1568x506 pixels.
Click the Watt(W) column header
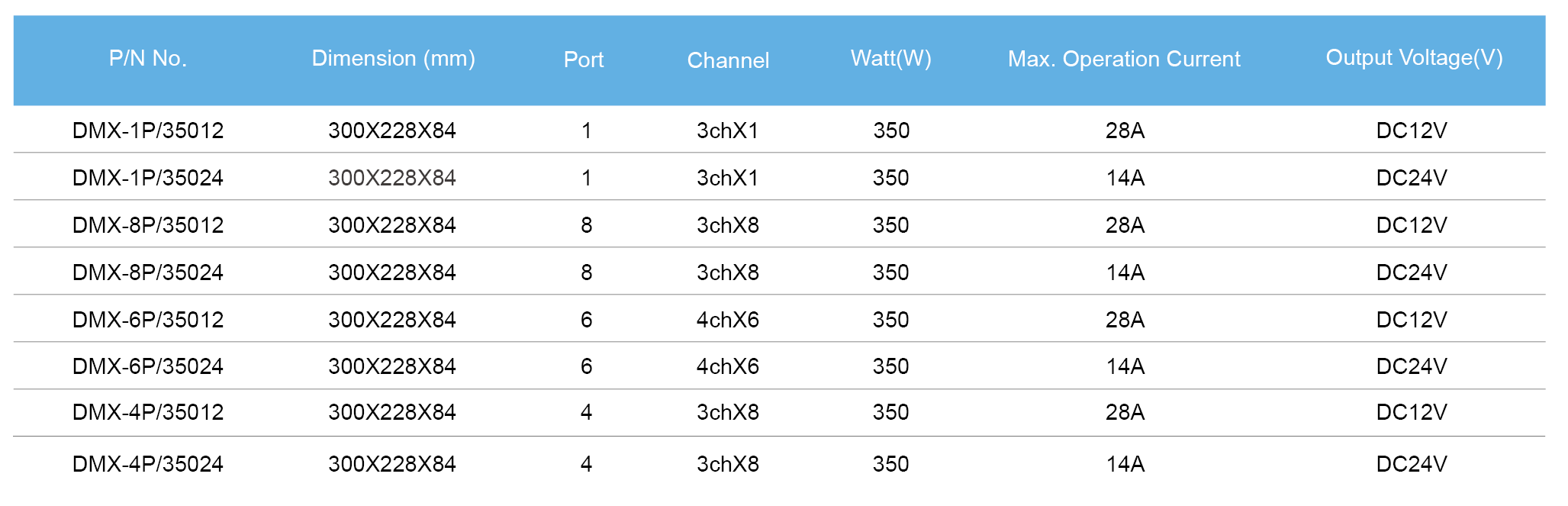click(x=890, y=59)
